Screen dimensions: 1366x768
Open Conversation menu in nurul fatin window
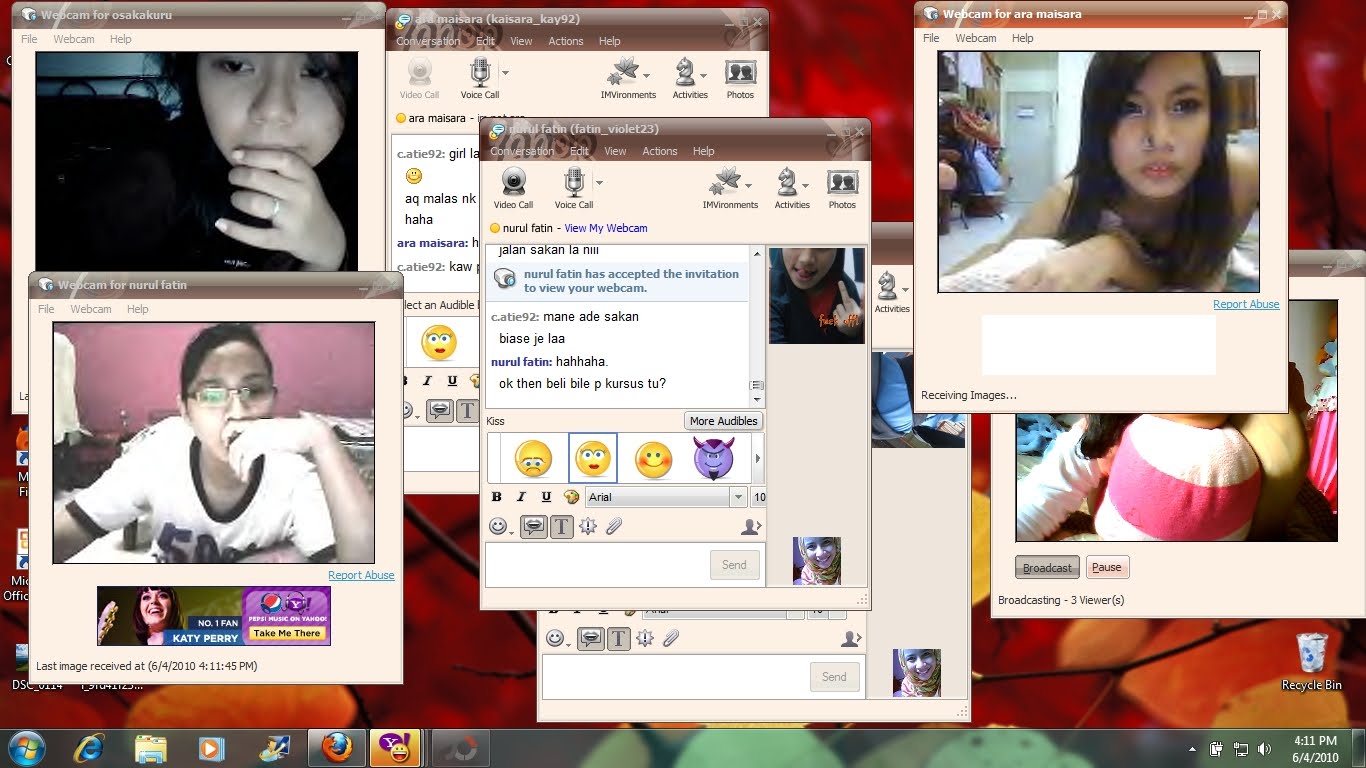pos(521,151)
